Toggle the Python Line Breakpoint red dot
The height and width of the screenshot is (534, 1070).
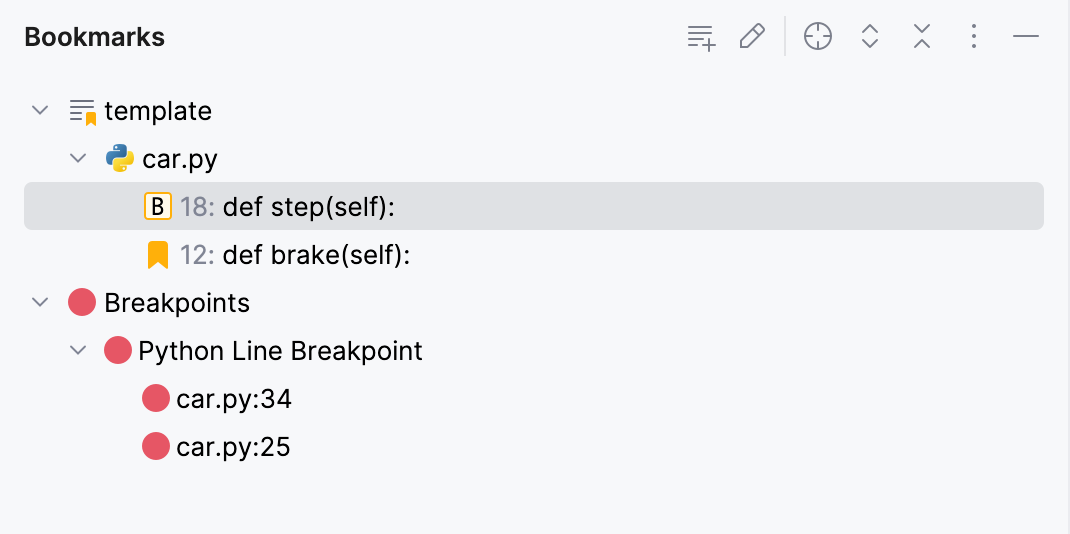click(118, 351)
